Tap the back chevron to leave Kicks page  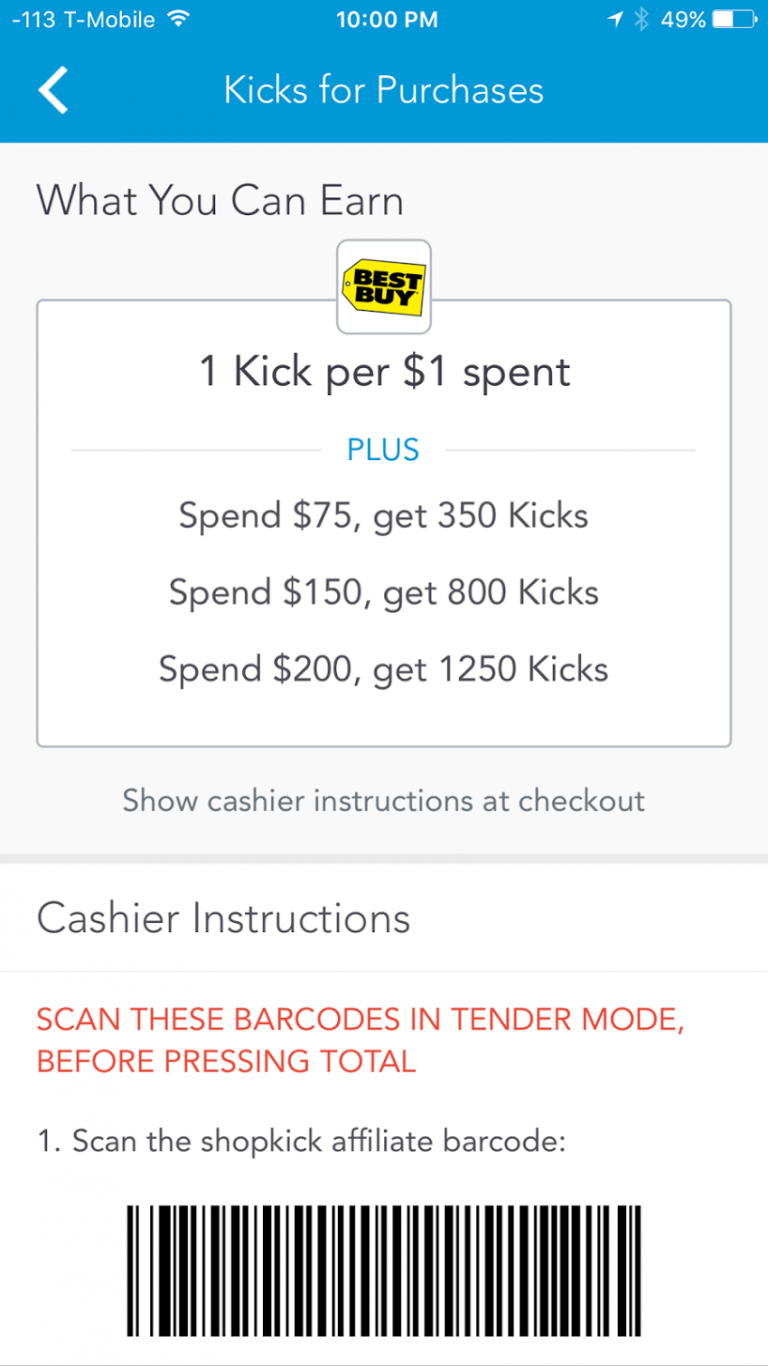(52, 90)
